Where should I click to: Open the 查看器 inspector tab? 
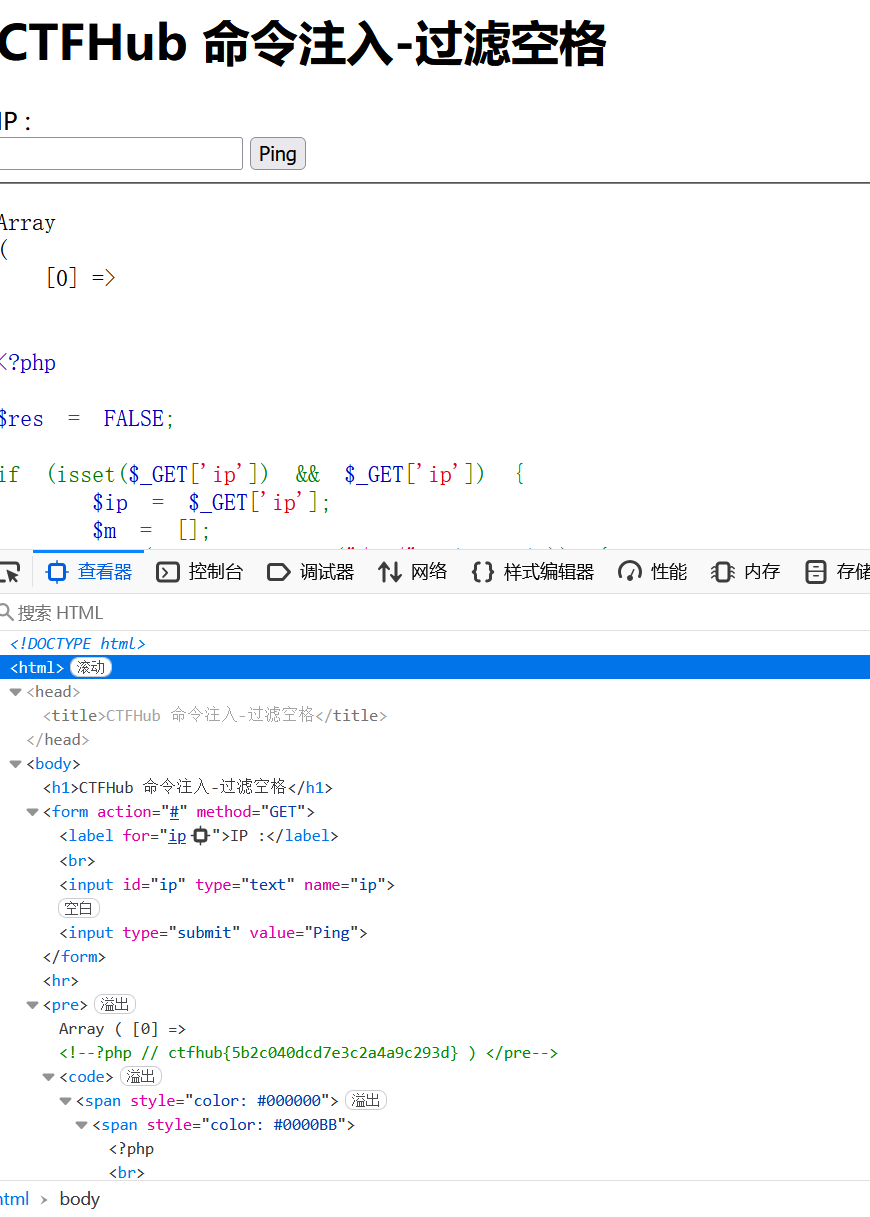tap(90, 572)
